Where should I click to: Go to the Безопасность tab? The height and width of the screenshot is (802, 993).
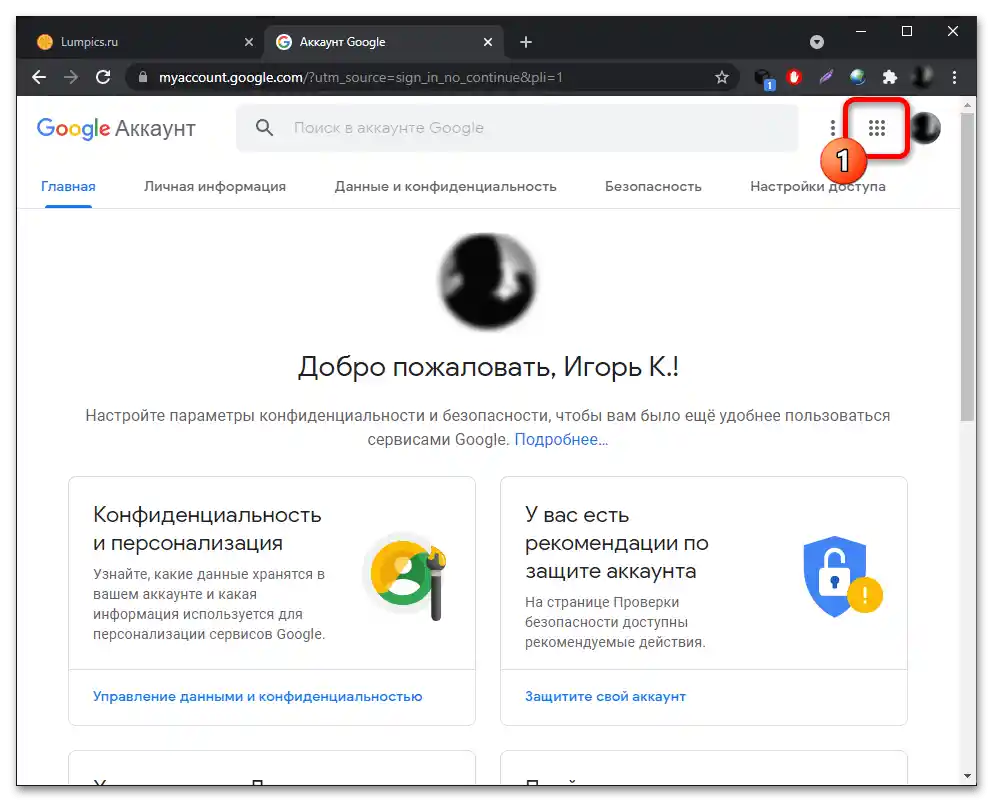point(653,186)
